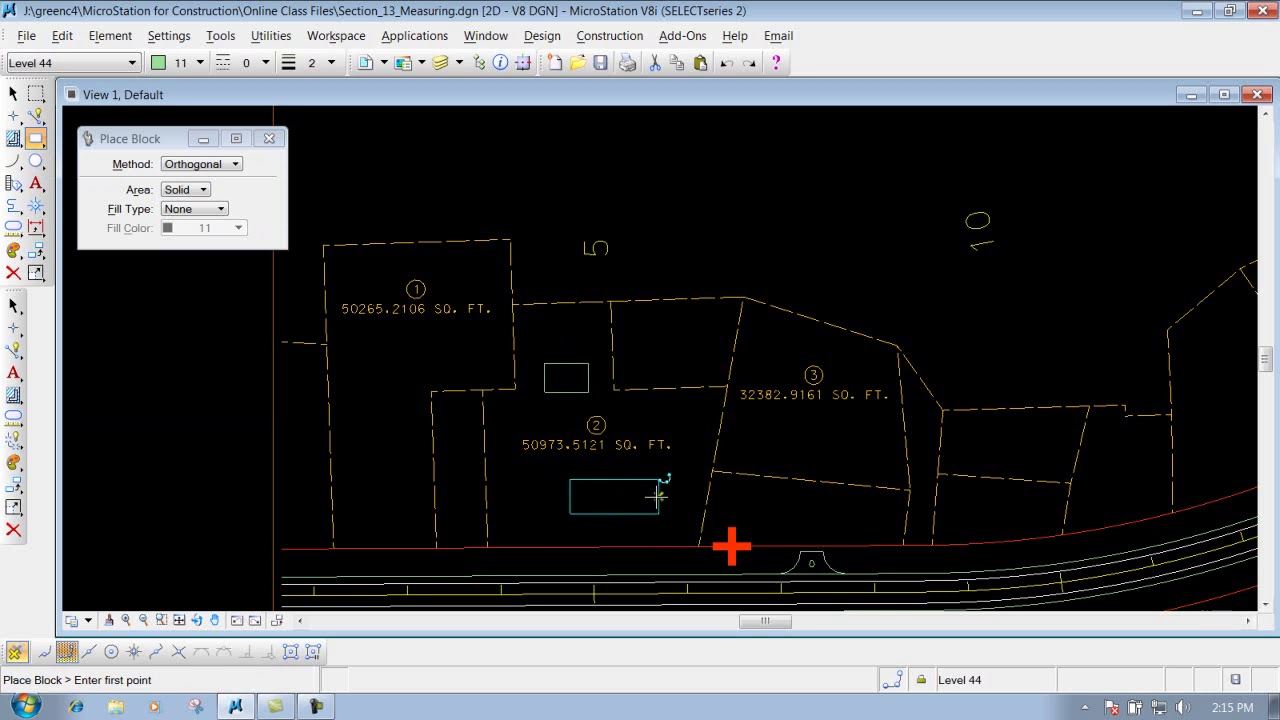This screenshot has width=1280, height=720.
Task: Select the Center snap mode icon
Action: (111, 652)
